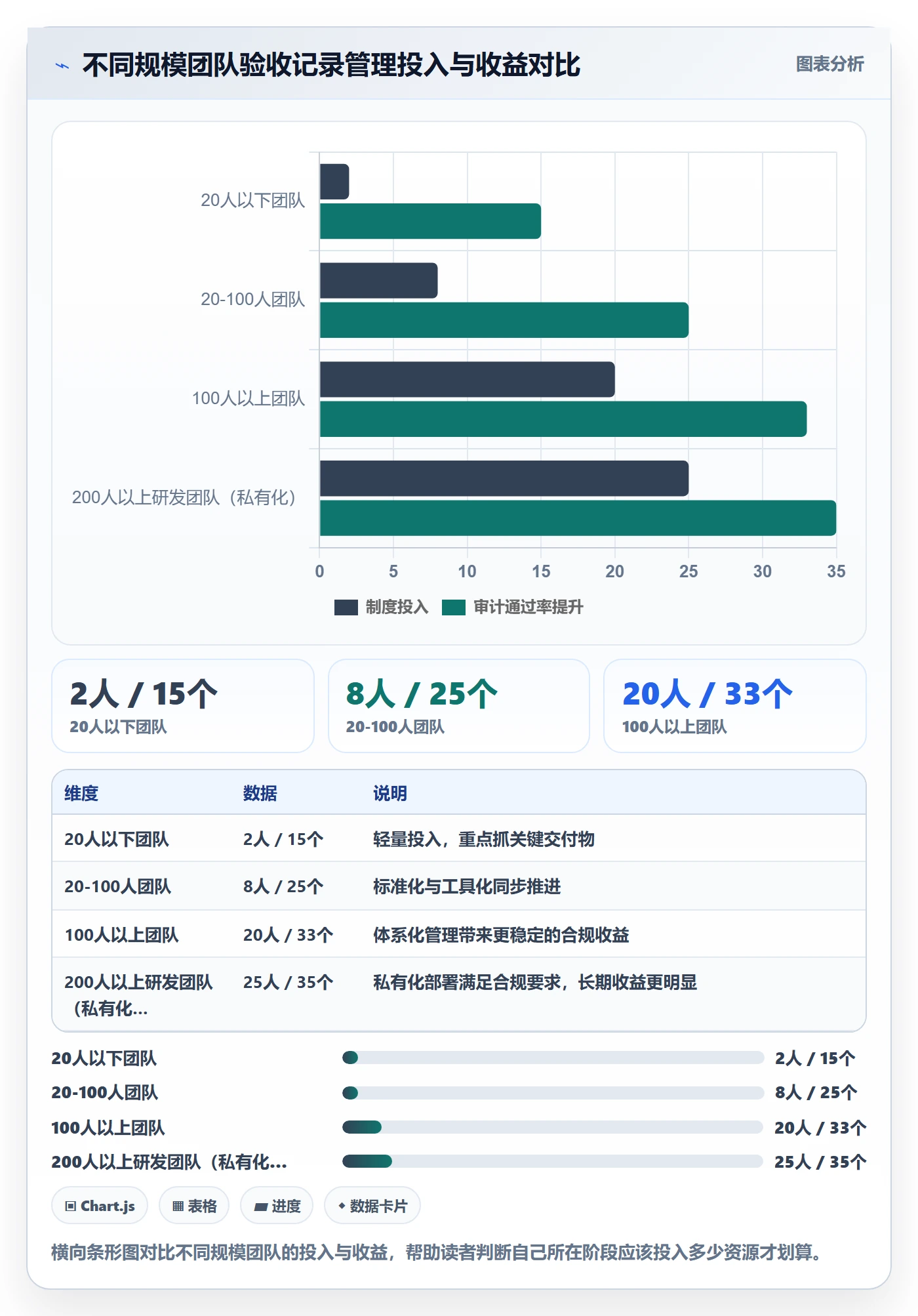Click the Chart.js tag chip
Image resolution: width=918 pixels, height=1316 pixels.
pos(100,1205)
